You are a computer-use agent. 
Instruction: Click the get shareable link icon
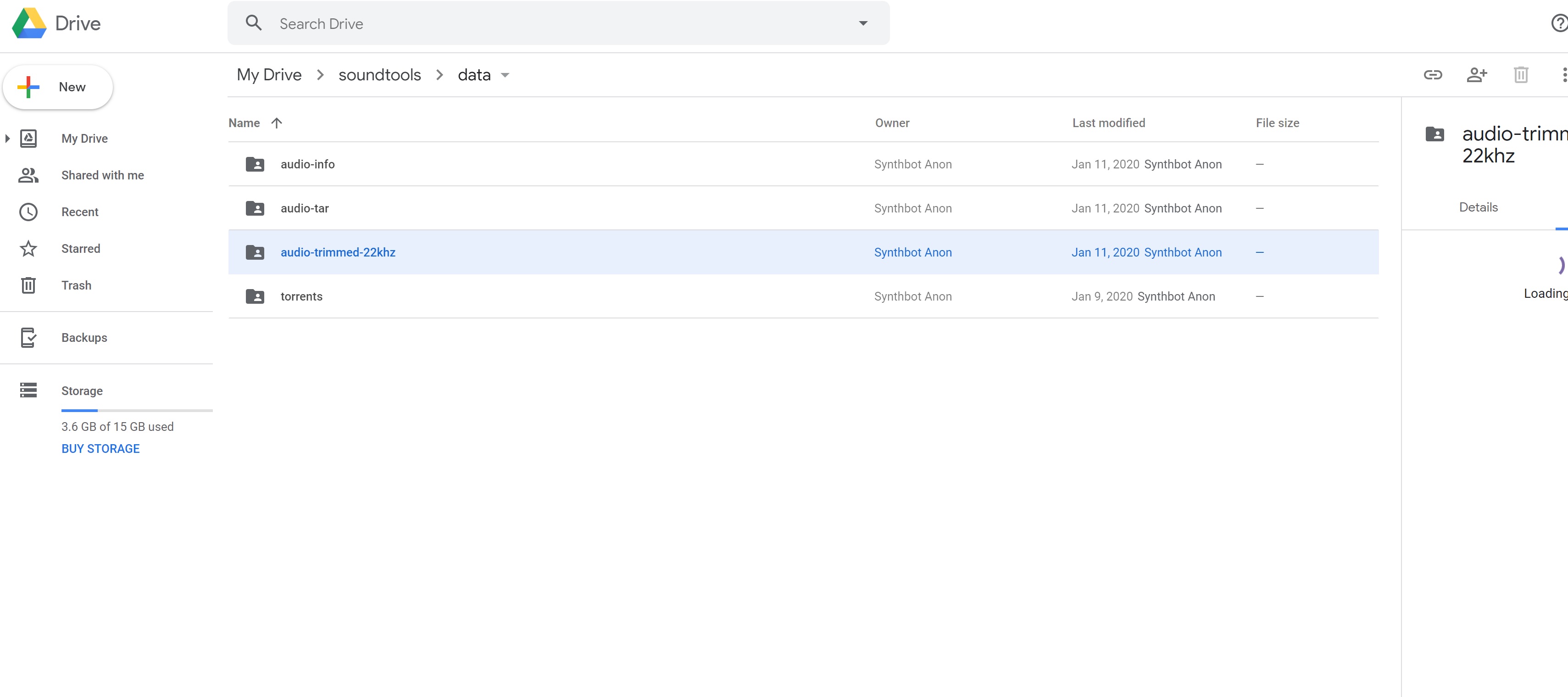click(x=1432, y=75)
